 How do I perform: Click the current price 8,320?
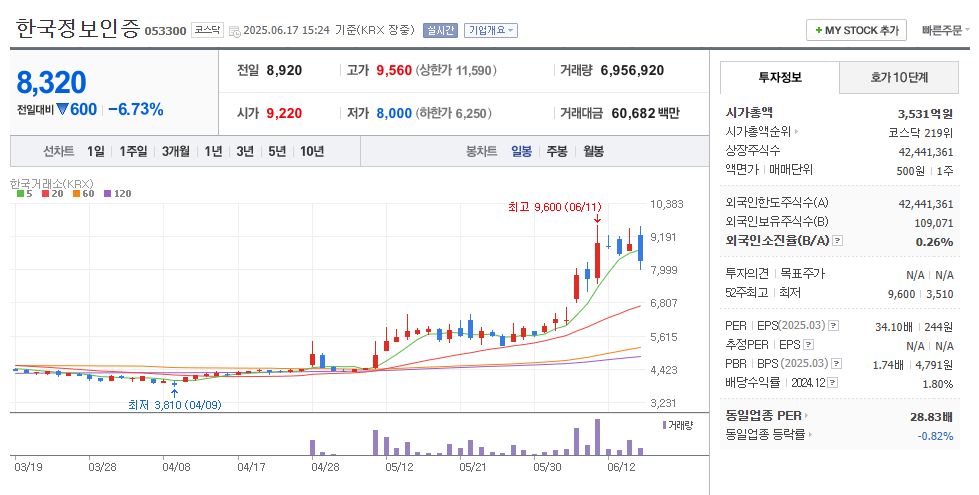tap(52, 82)
